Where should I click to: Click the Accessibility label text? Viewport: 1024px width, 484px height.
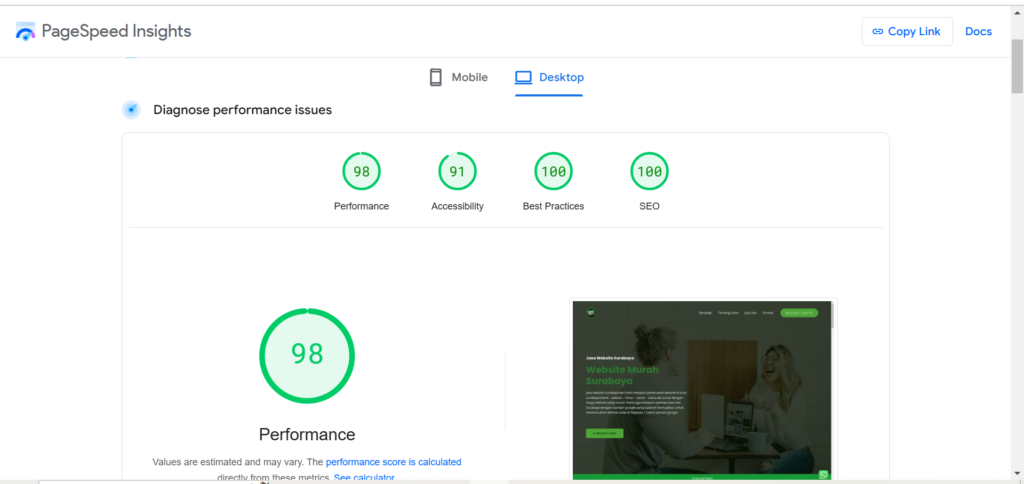point(457,206)
